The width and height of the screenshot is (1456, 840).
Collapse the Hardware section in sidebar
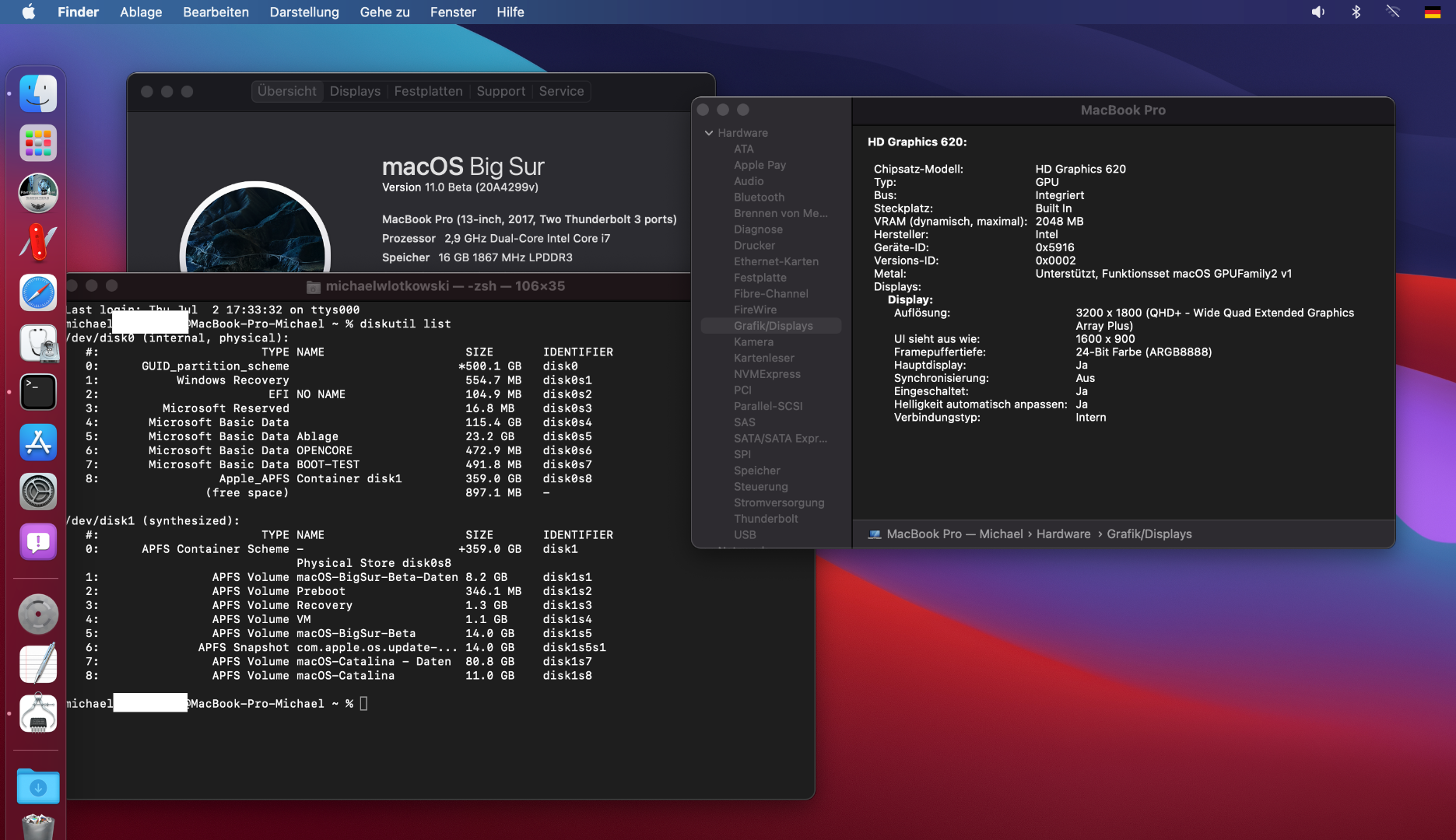(709, 133)
